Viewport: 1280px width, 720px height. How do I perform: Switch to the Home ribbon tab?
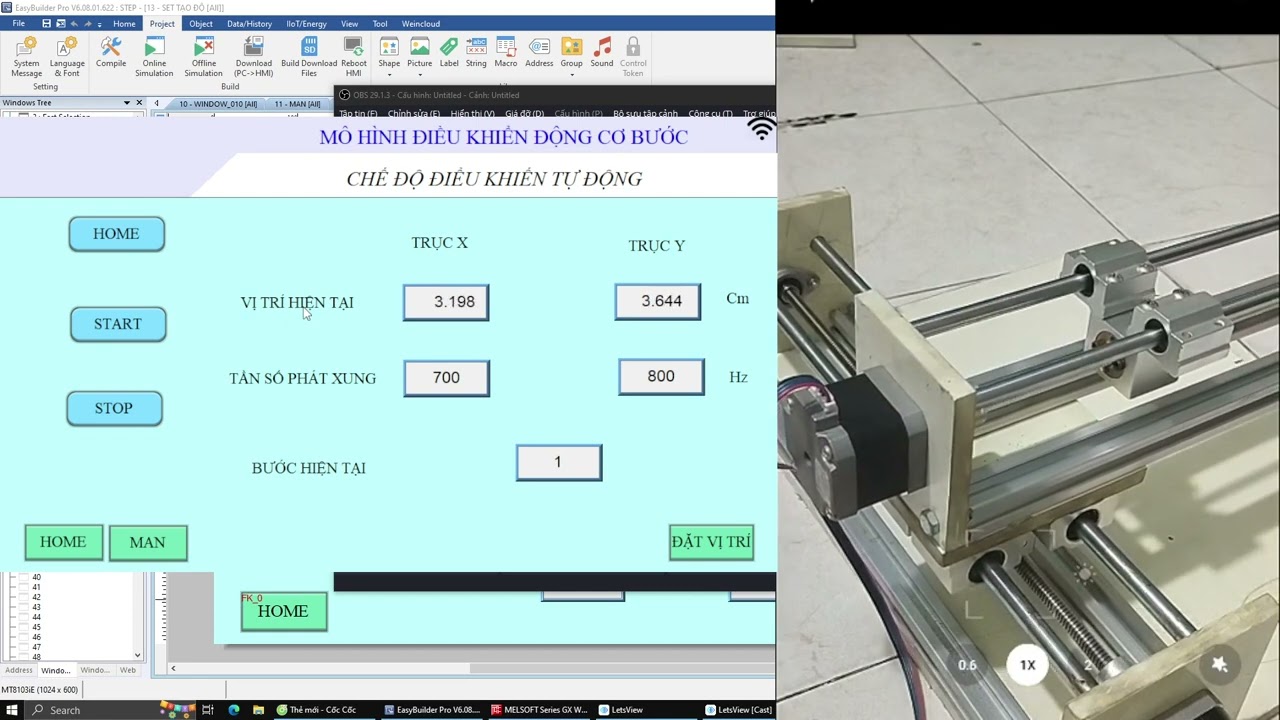[124, 23]
